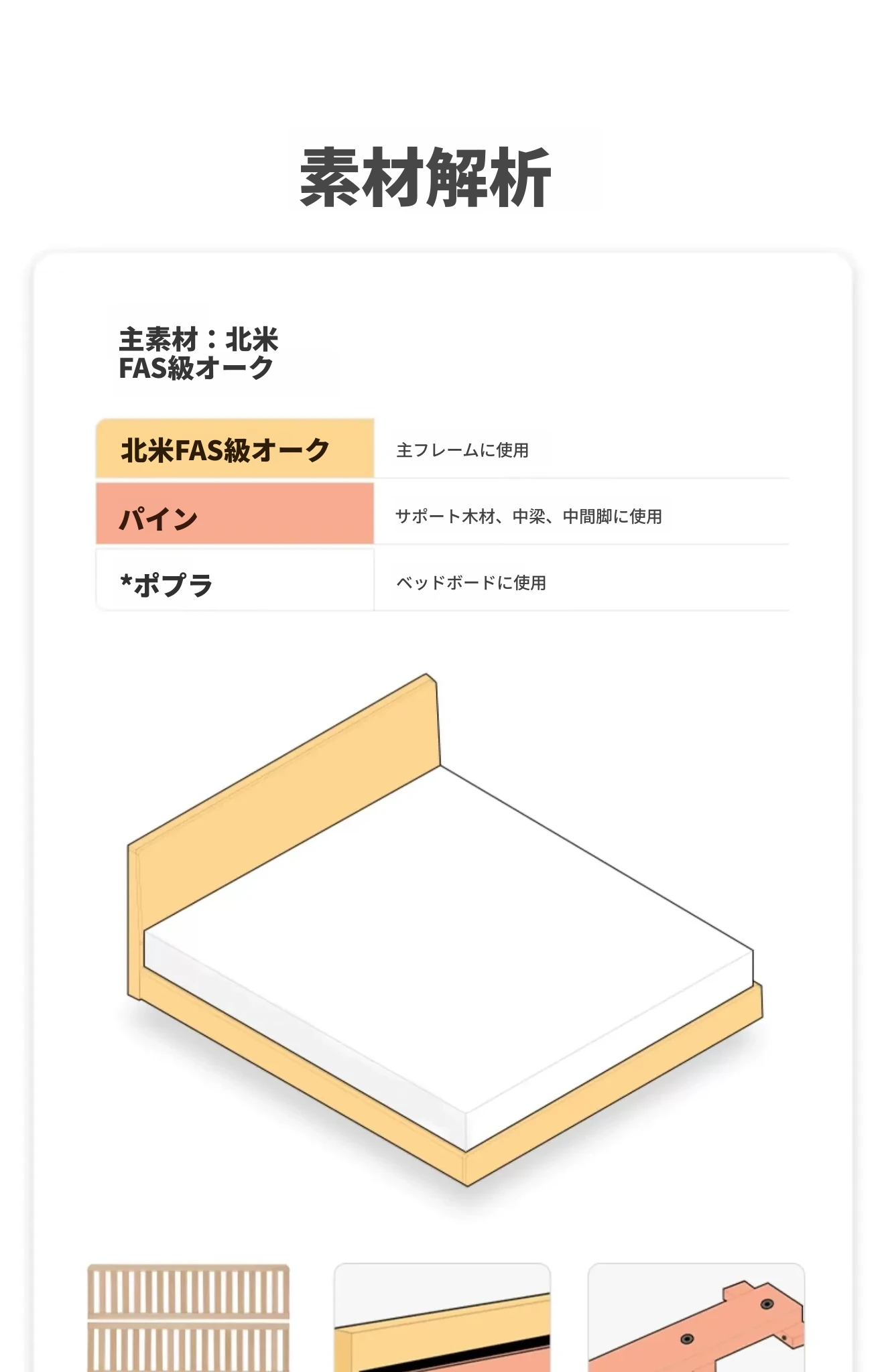Screen dimensions: 886x1372
Task: Open the lower slat panel thumbnail
Action: coord(188,1347)
